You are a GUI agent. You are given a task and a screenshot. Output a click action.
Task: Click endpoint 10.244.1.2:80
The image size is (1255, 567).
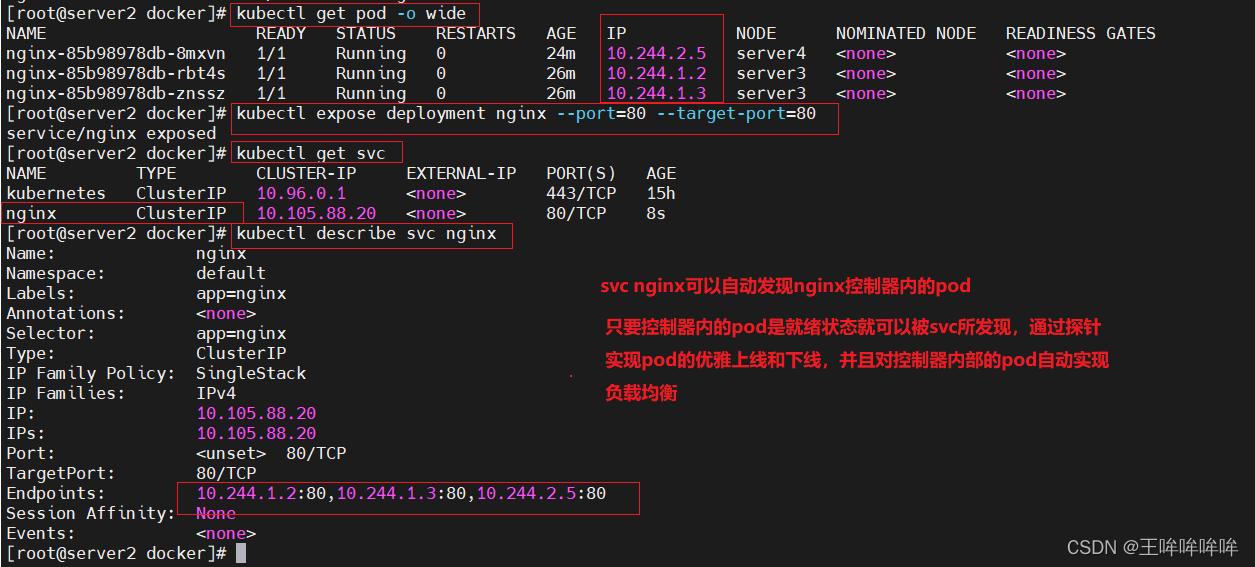coord(261,493)
